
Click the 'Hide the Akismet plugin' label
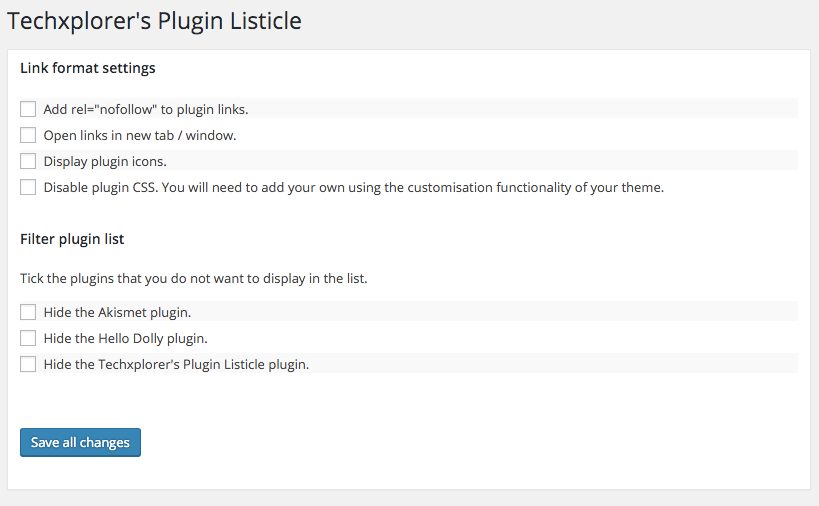117,313
